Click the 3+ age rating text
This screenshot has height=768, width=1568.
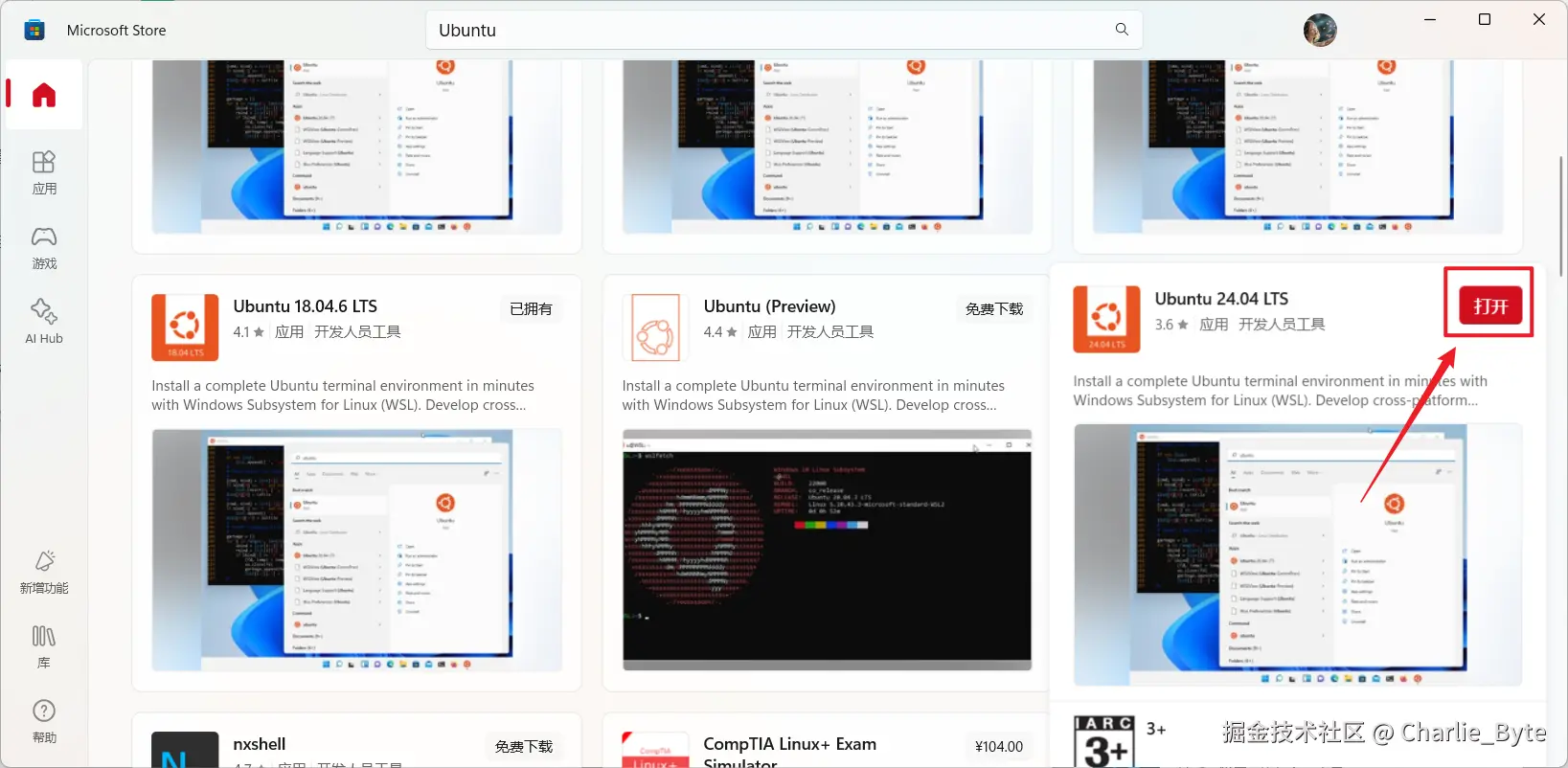(1156, 730)
